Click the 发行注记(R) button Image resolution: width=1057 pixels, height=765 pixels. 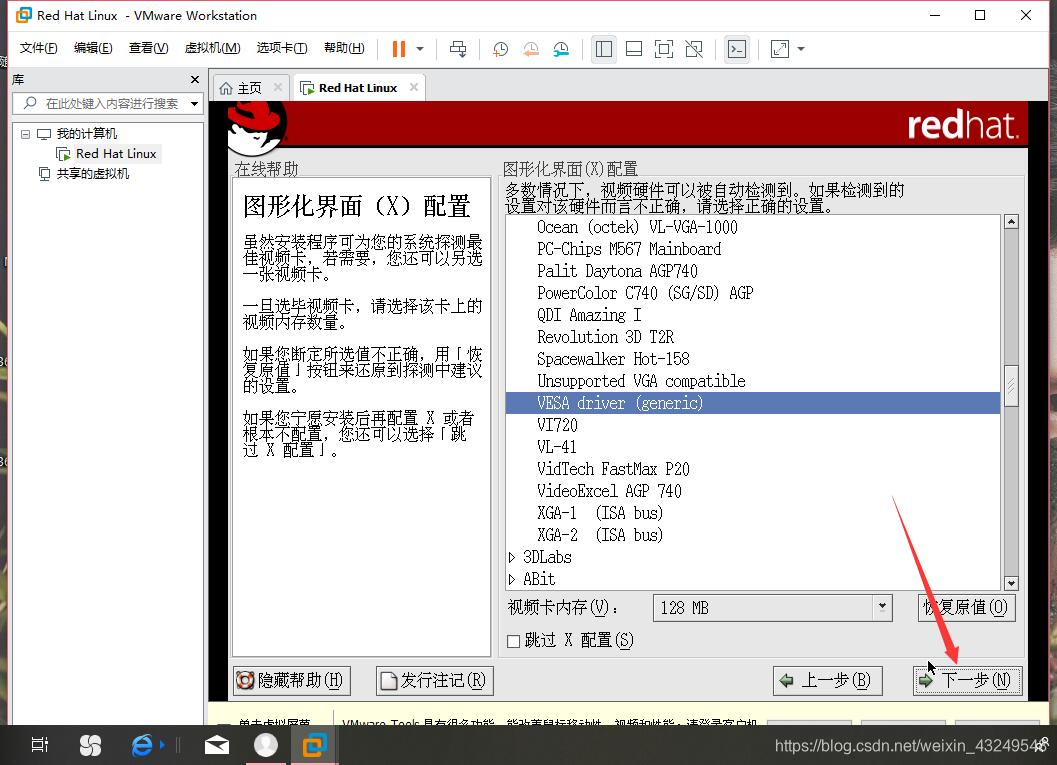point(435,681)
